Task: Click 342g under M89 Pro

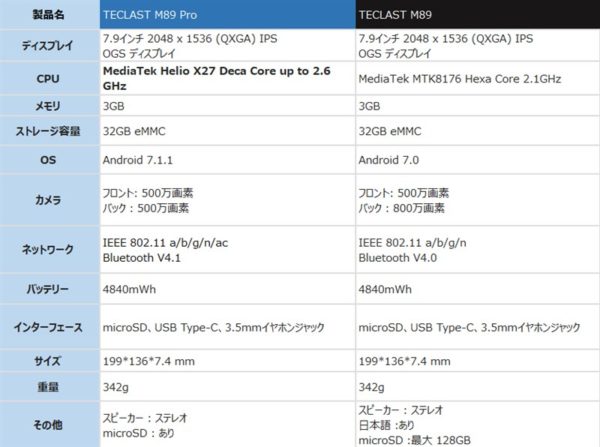Action: (x=116, y=387)
